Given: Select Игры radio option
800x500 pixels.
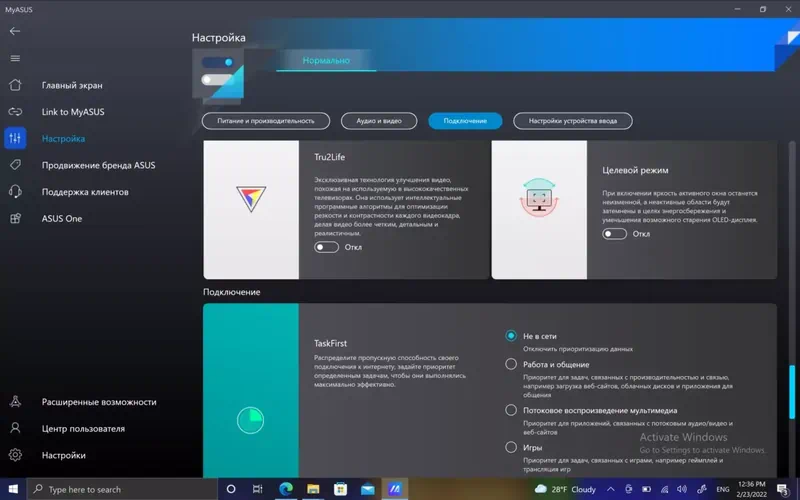Looking at the screenshot, I should 511,447.
